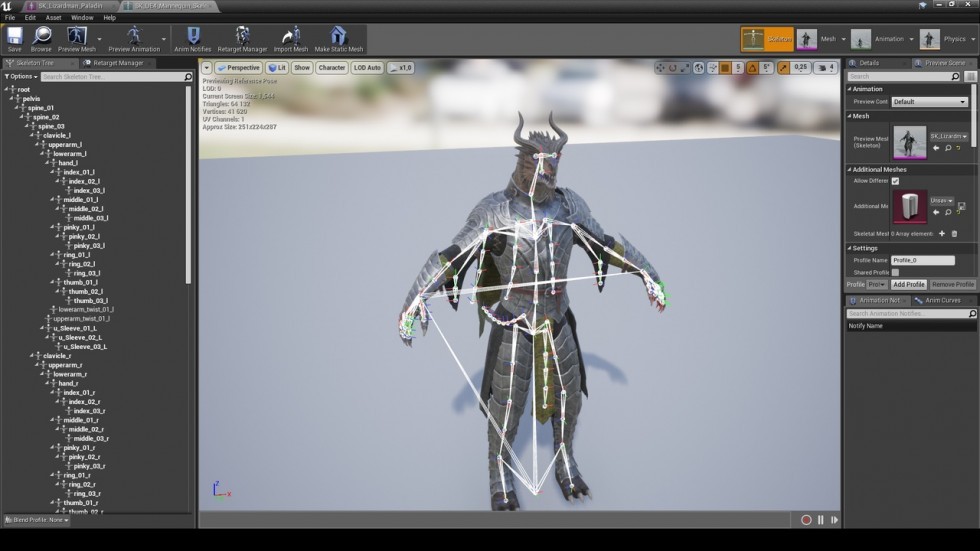Open the viewport options arrow dropdown
The width and height of the screenshot is (980, 551).
(206, 67)
